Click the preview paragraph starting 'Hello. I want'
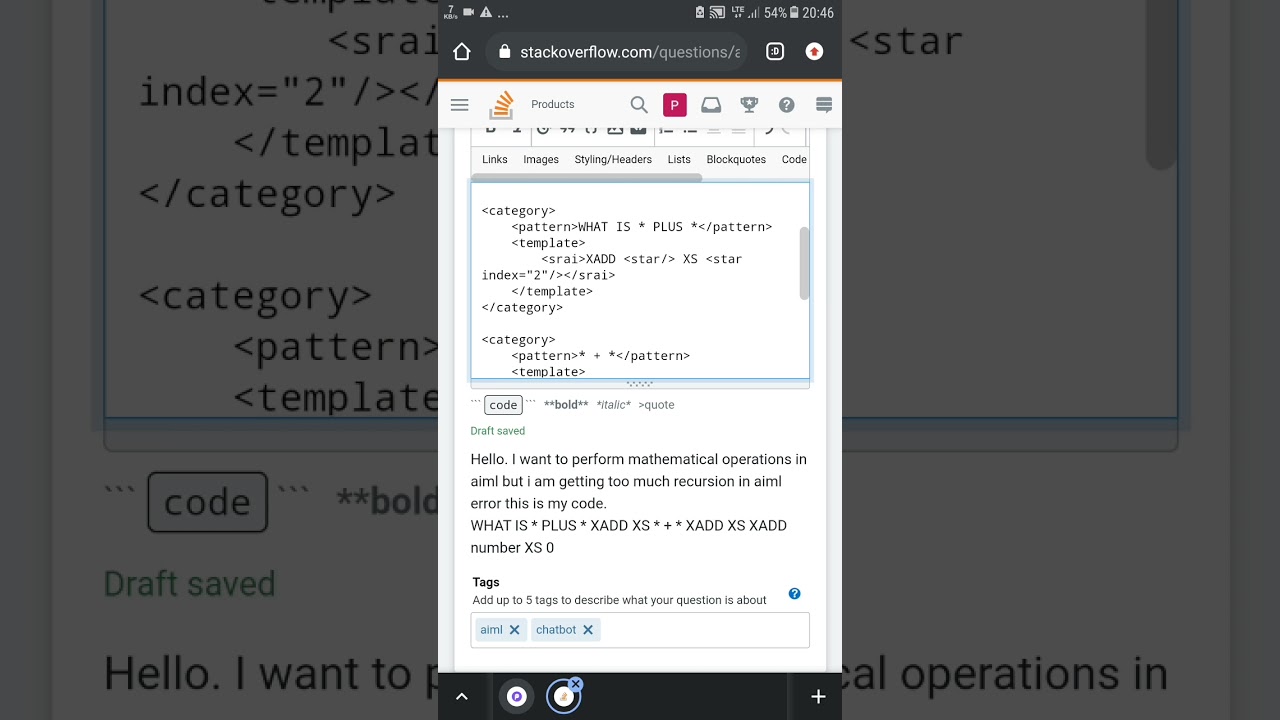Viewport: 1280px width, 720px height. (x=639, y=481)
